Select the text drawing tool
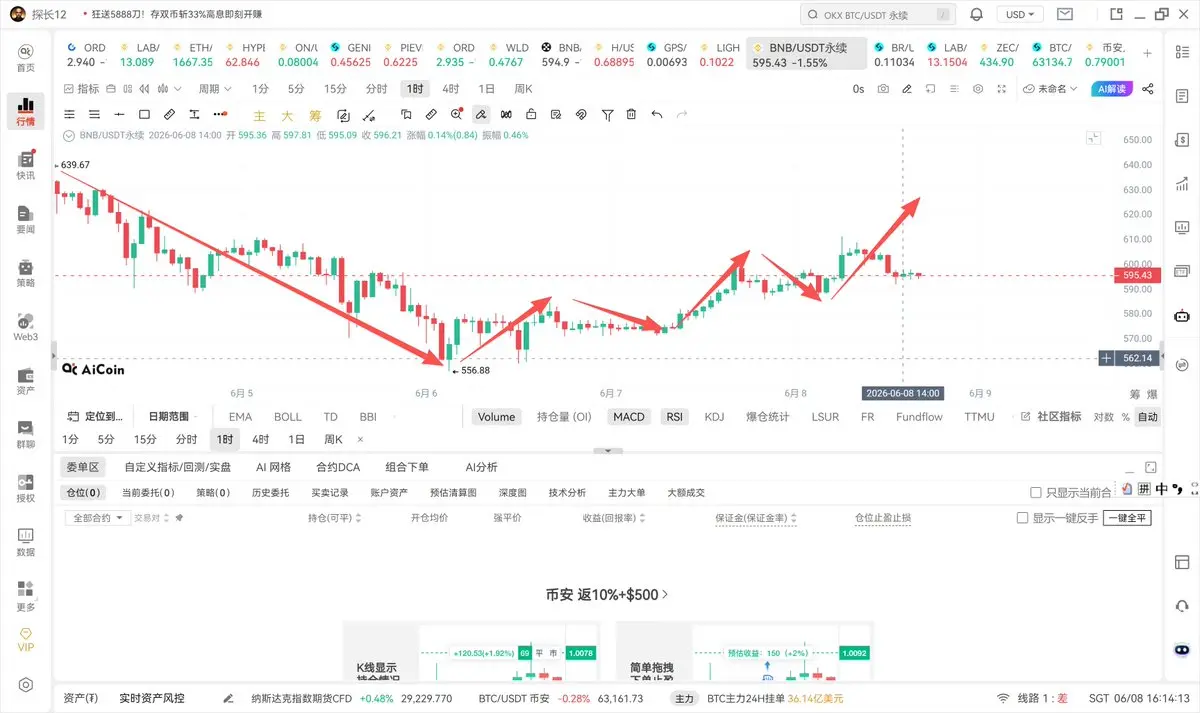 tap(195, 115)
